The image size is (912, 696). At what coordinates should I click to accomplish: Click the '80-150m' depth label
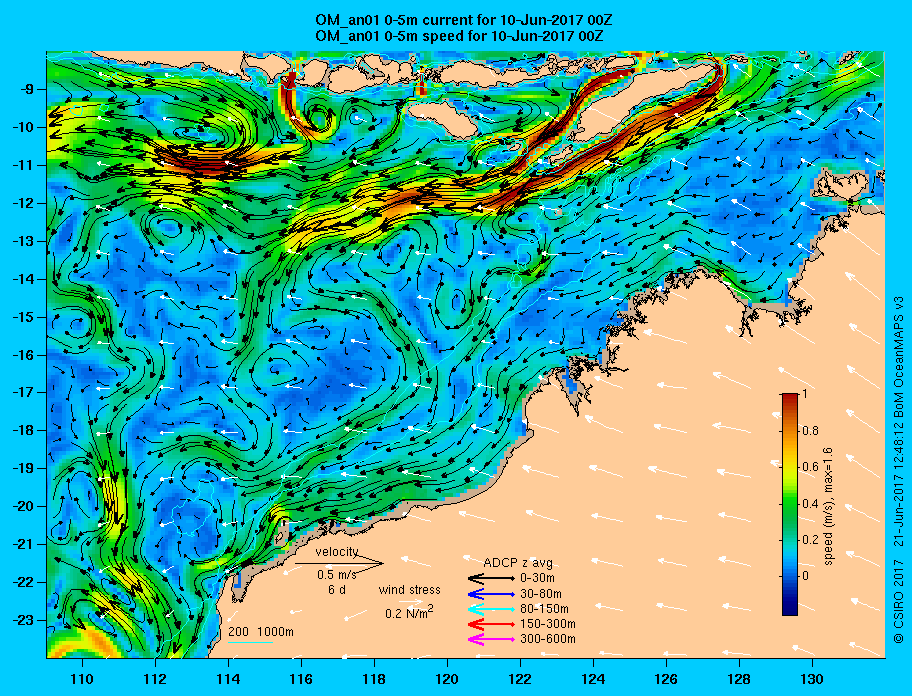[x=544, y=609]
